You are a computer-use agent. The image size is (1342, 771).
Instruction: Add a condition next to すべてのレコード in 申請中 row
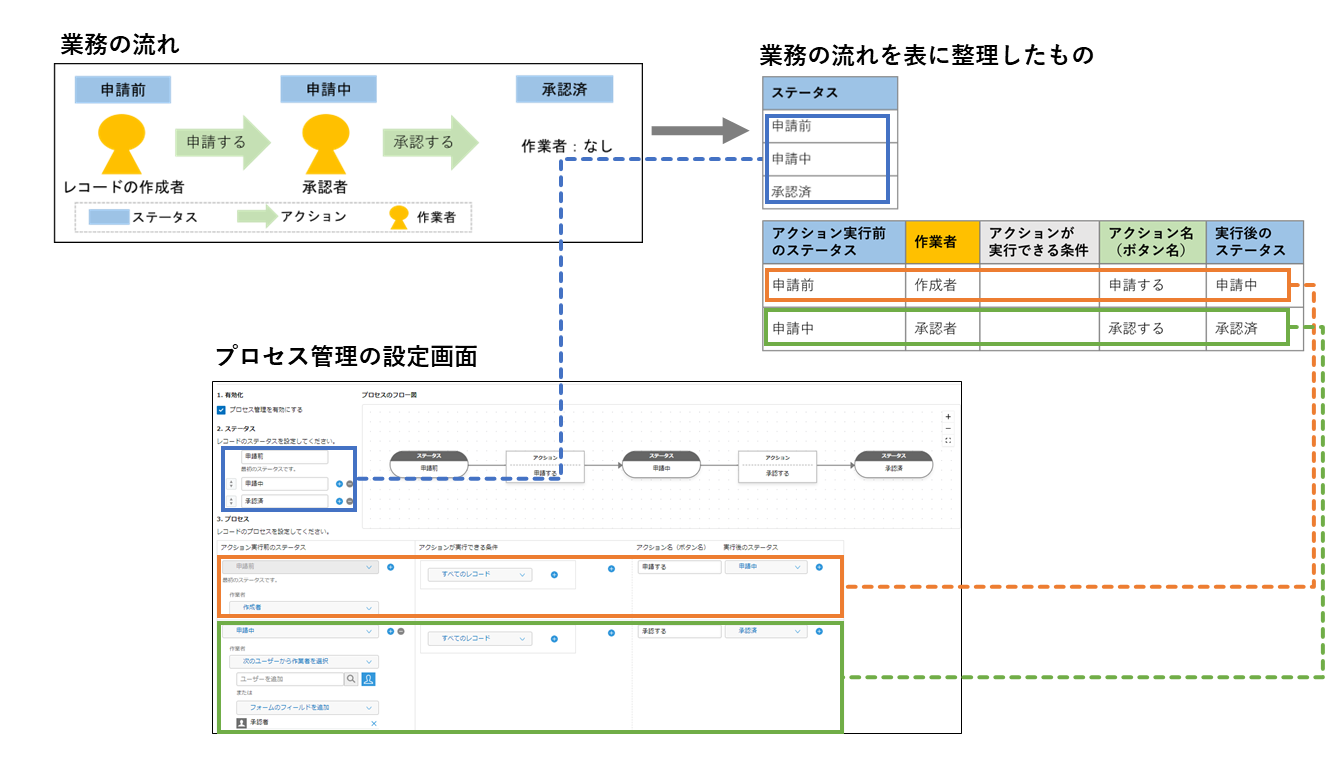[x=554, y=639]
